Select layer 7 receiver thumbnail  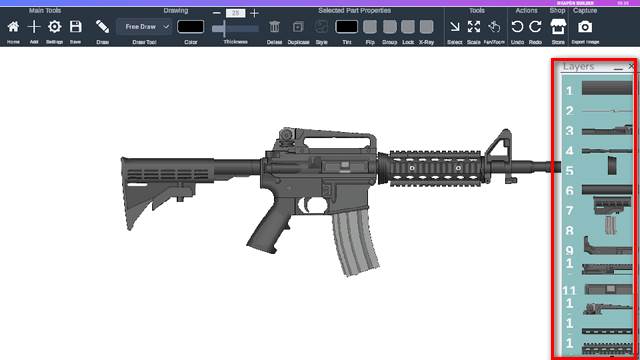tap(612, 205)
